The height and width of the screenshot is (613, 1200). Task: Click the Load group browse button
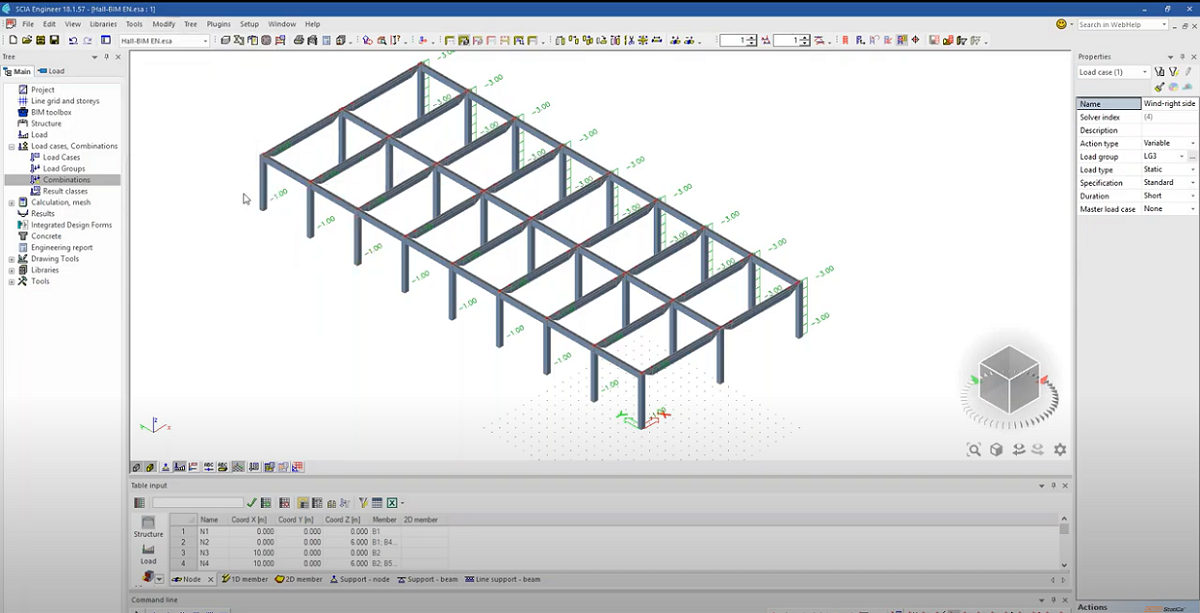(x=1192, y=157)
